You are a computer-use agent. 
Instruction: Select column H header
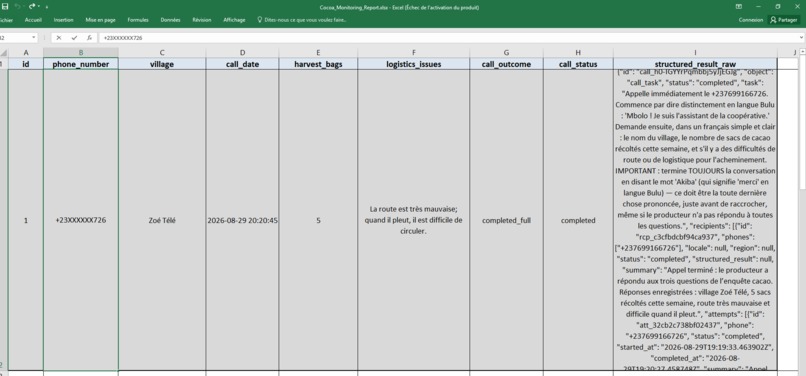[x=578, y=52]
